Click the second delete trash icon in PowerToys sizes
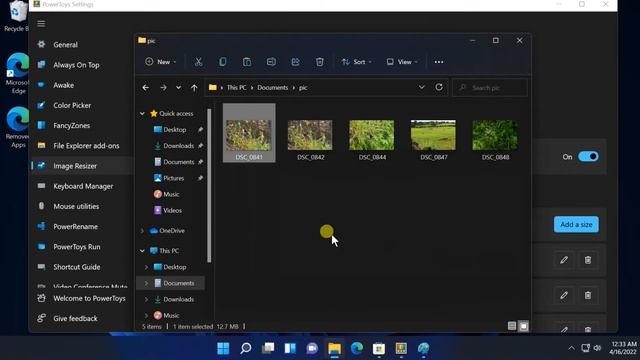Screen dimensions: 640x360 click(588, 295)
